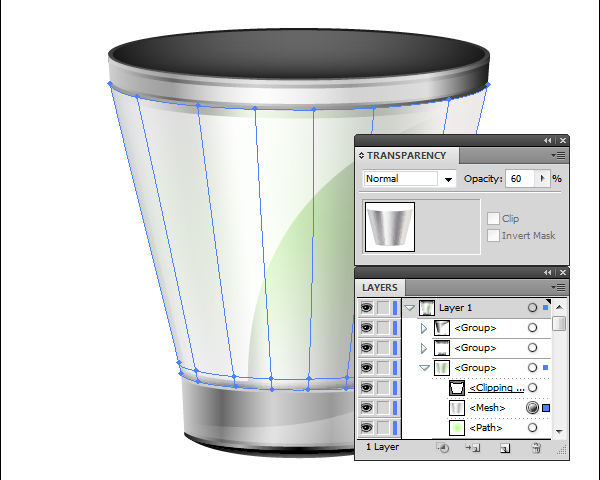Collapse the Transparency panel to icons

click(x=548, y=140)
